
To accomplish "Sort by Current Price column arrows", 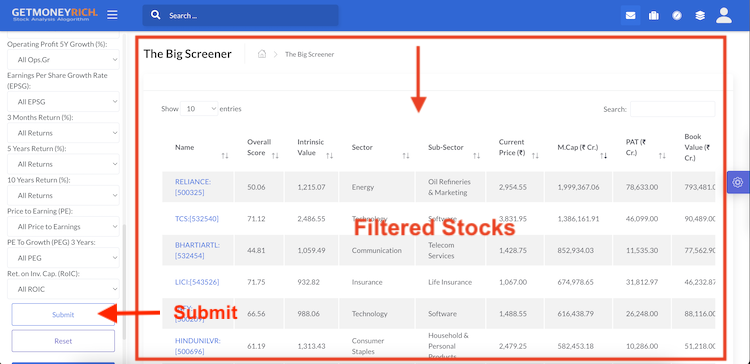I will [x=535, y=156].
